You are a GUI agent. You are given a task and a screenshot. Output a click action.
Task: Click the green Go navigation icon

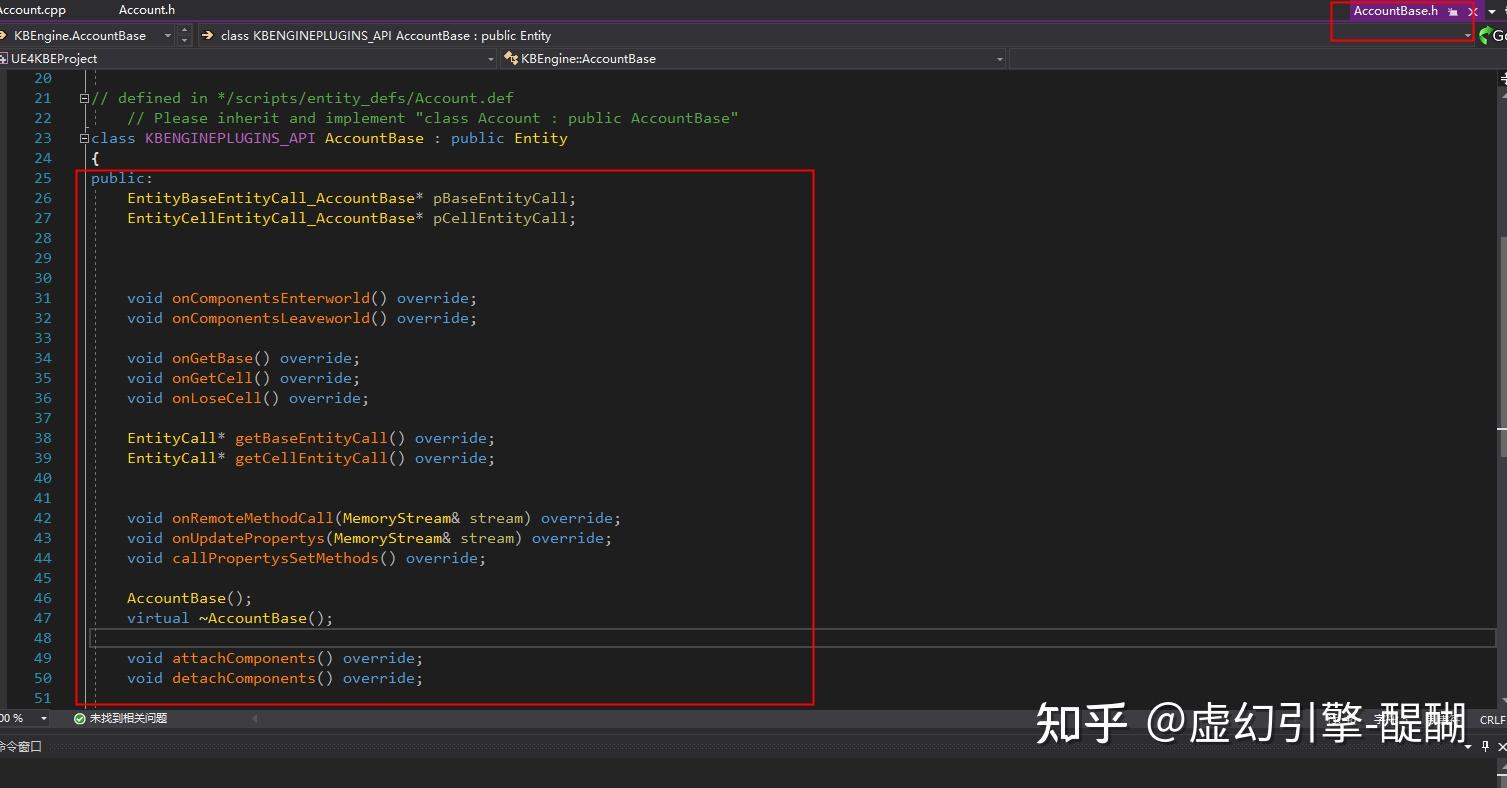point(1485,35)
